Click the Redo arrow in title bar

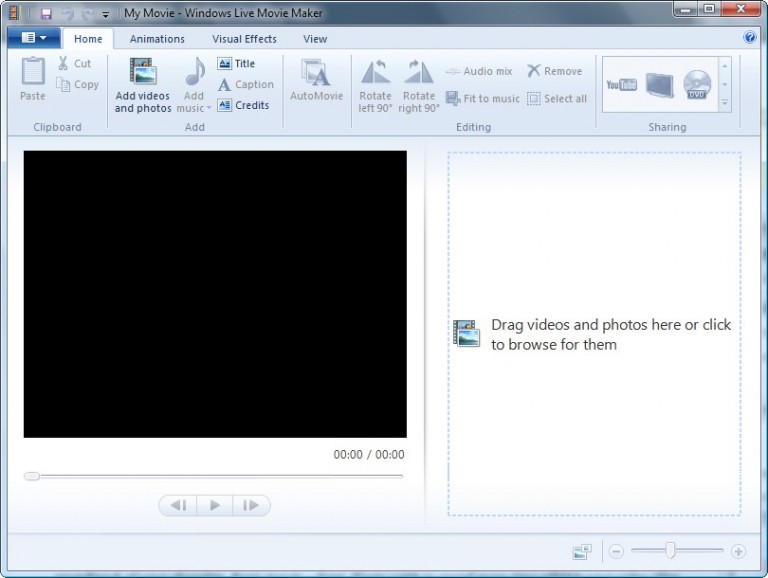[x=88, y=14]
